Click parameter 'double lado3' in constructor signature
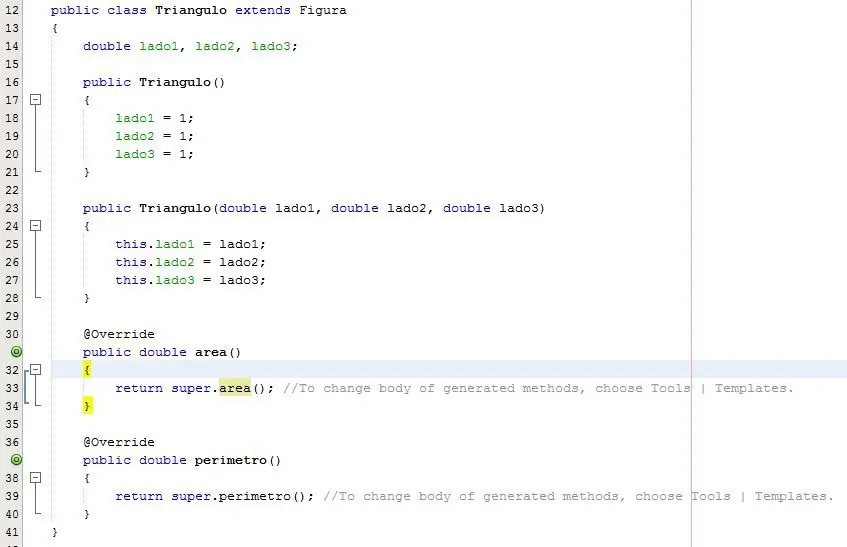The height and width of the screenshot is (547, 847). (490, 208)
